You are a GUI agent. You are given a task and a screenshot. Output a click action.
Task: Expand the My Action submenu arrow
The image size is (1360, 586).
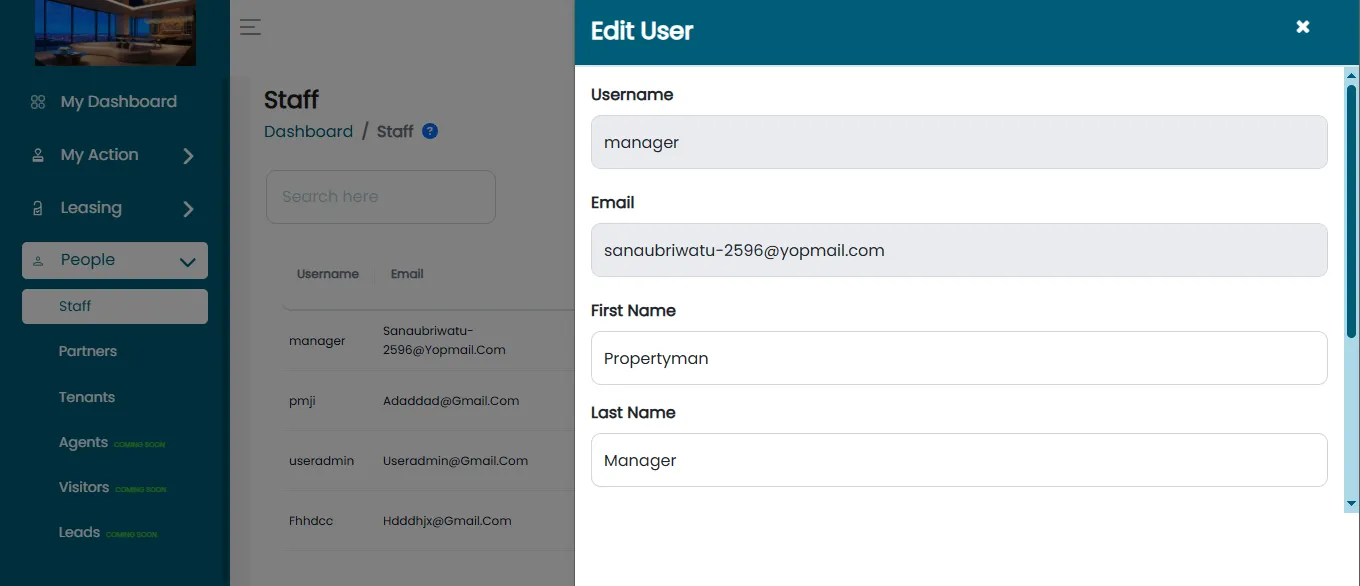(188, 156)
